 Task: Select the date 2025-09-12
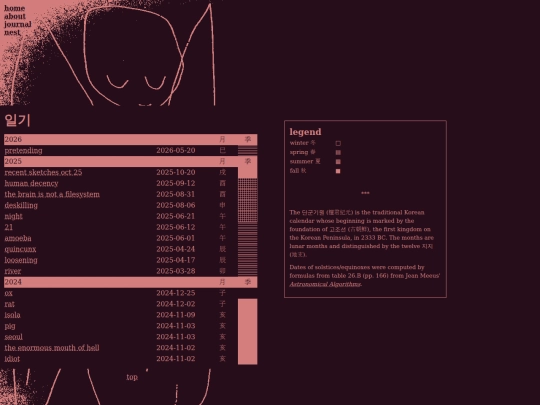pos(176,183)
